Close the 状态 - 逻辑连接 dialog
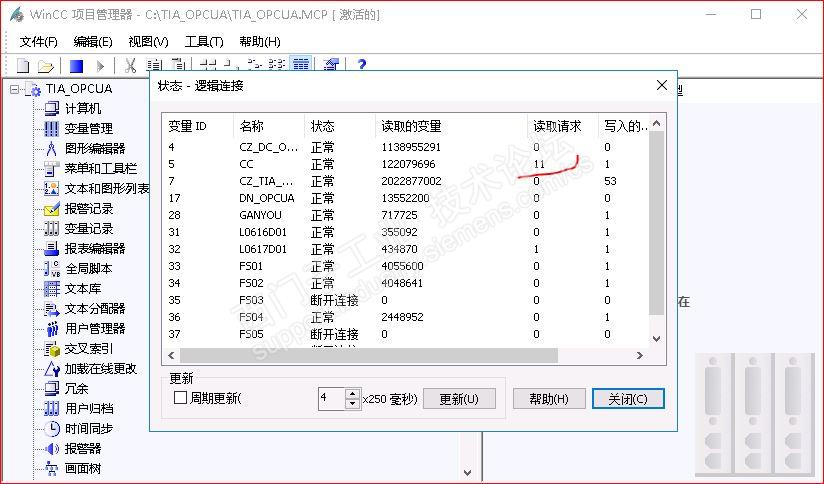Screen dimensions: 824x484 click(x=662, y=85)
